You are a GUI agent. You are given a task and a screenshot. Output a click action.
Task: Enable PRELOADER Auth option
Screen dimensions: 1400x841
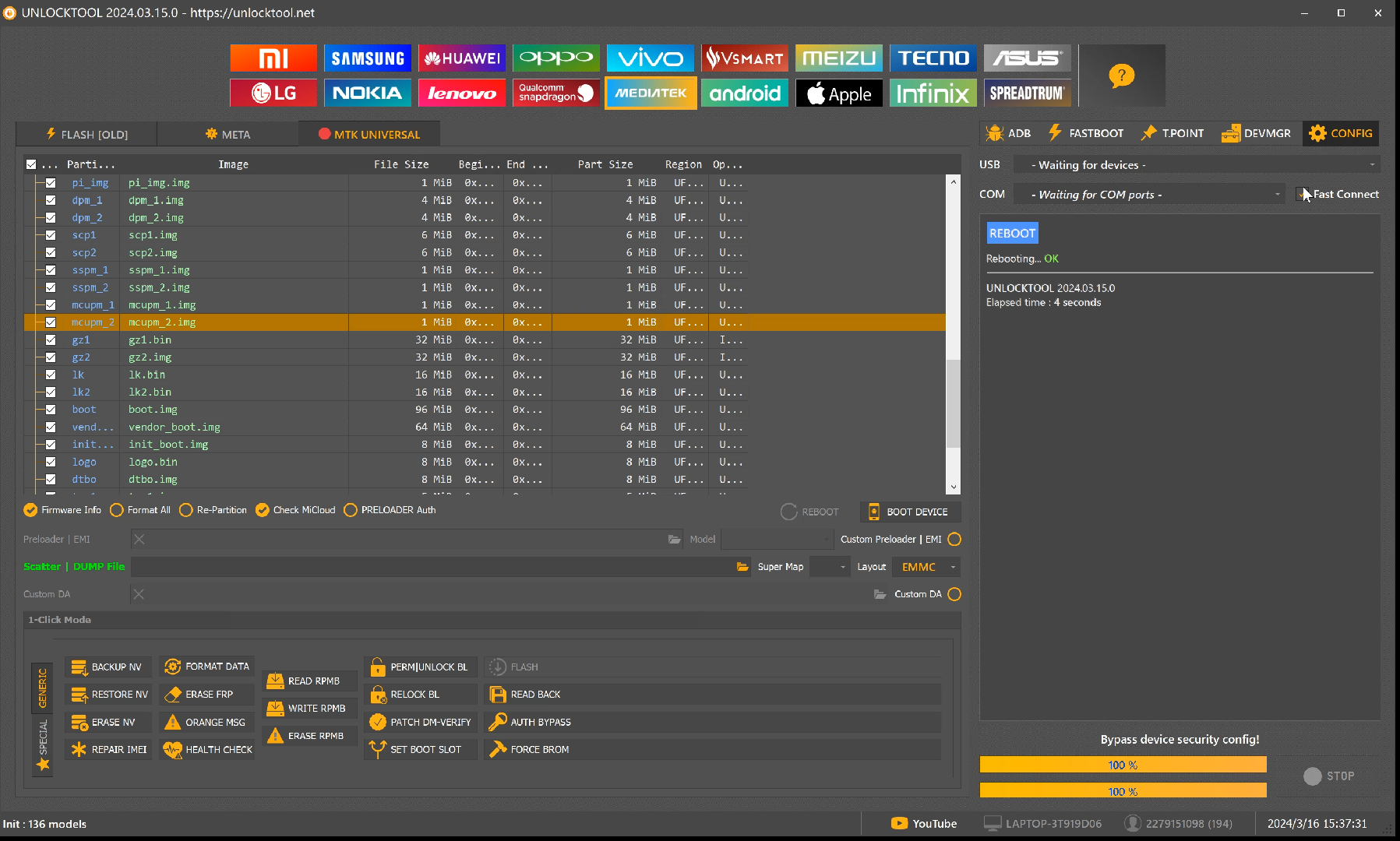pyautogui.click(x=390, y=510)
